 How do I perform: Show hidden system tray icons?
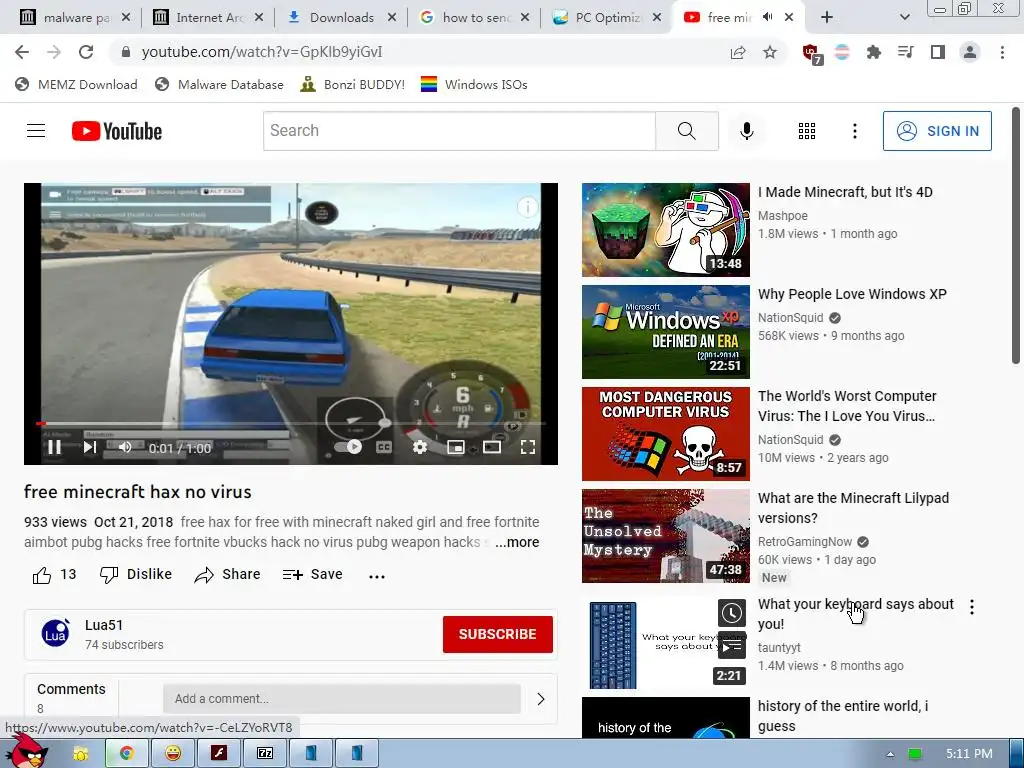tap(890, 754)
